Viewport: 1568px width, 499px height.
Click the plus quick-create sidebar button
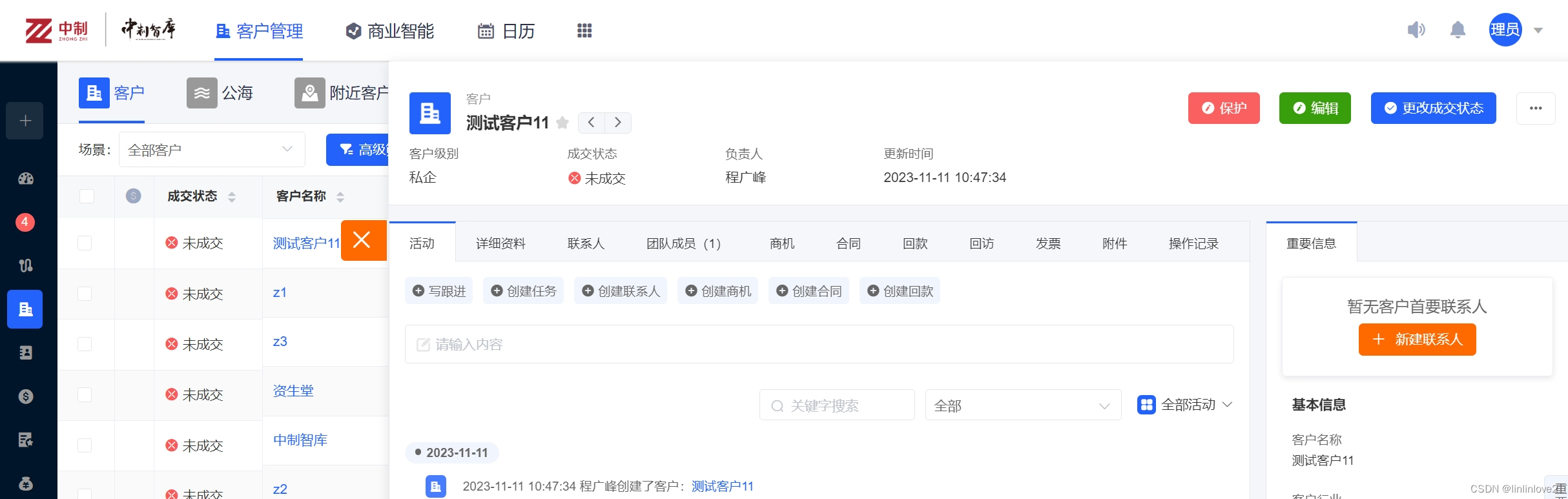[x=25, y=121]
